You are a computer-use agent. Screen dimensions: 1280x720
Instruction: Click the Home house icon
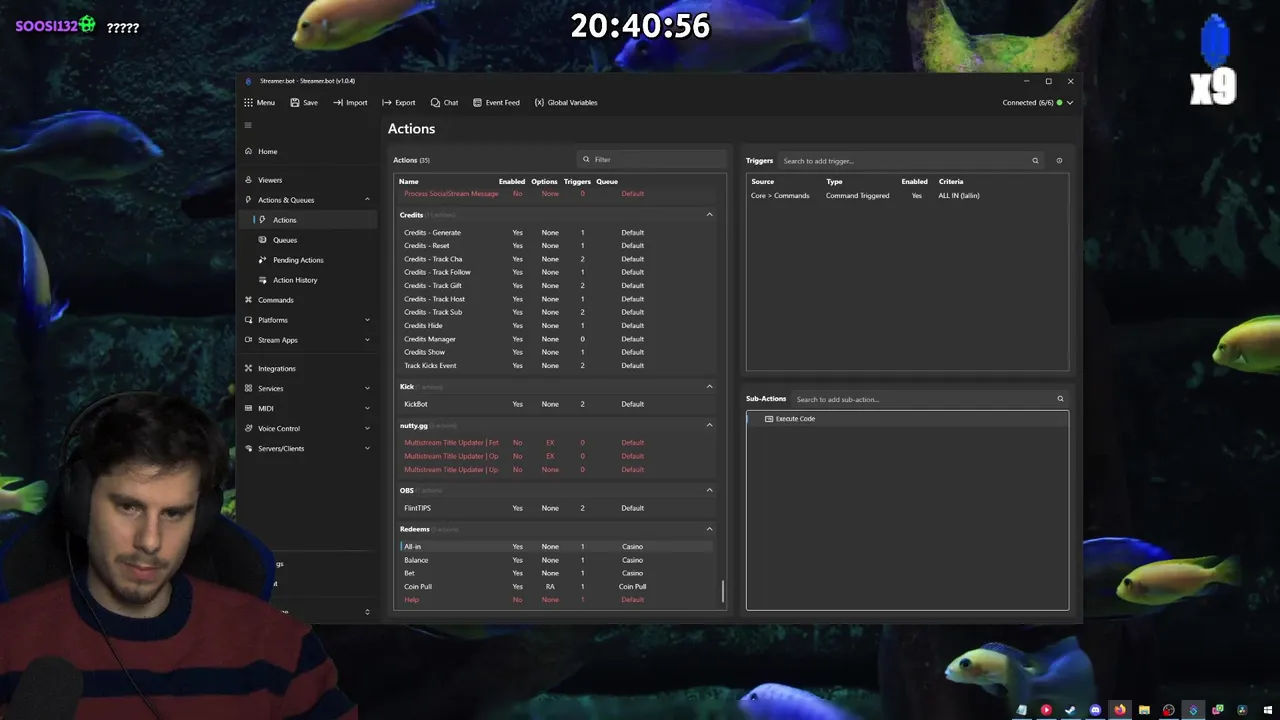pyautogui.click(x=248, y=151)
